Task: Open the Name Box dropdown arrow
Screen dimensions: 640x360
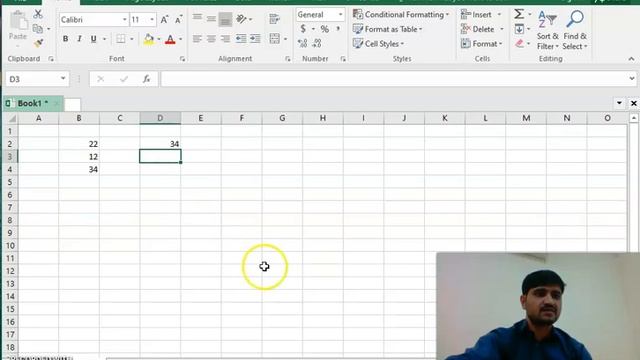Action: [x=63, y=78]
